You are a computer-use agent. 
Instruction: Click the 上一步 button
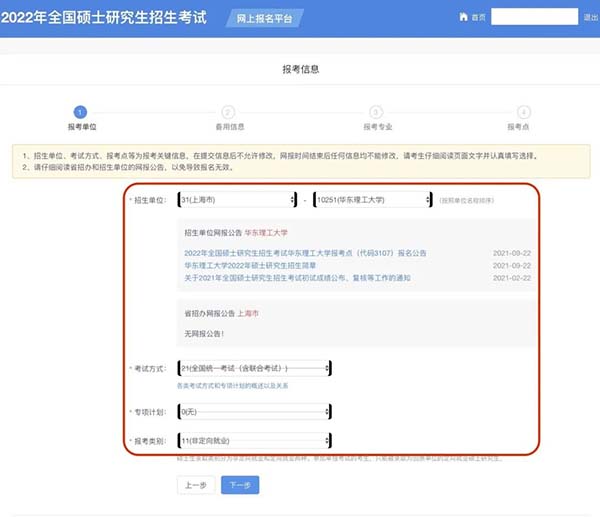(196, 485)
